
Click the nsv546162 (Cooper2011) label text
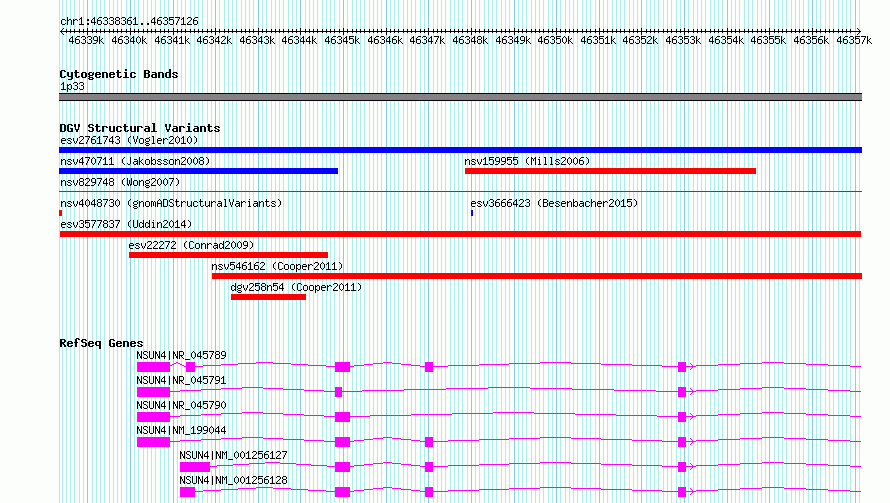coord(277,266)
